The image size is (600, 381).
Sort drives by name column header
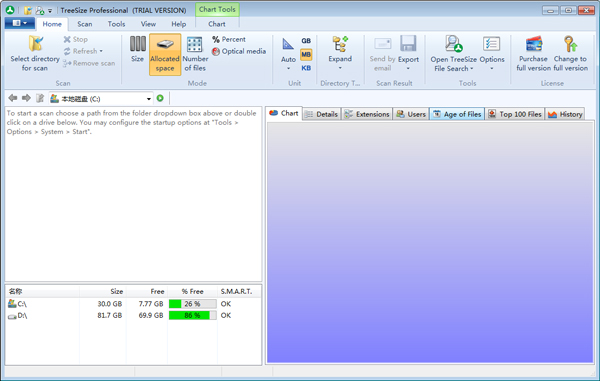42,291
